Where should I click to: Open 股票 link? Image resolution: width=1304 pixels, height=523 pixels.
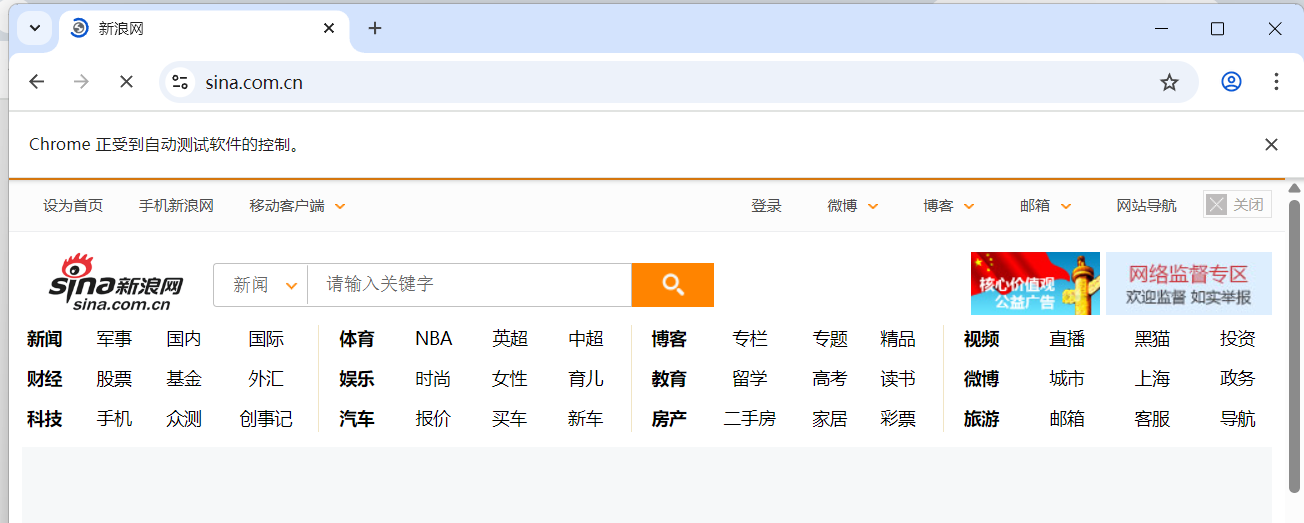tap(114, 379)
